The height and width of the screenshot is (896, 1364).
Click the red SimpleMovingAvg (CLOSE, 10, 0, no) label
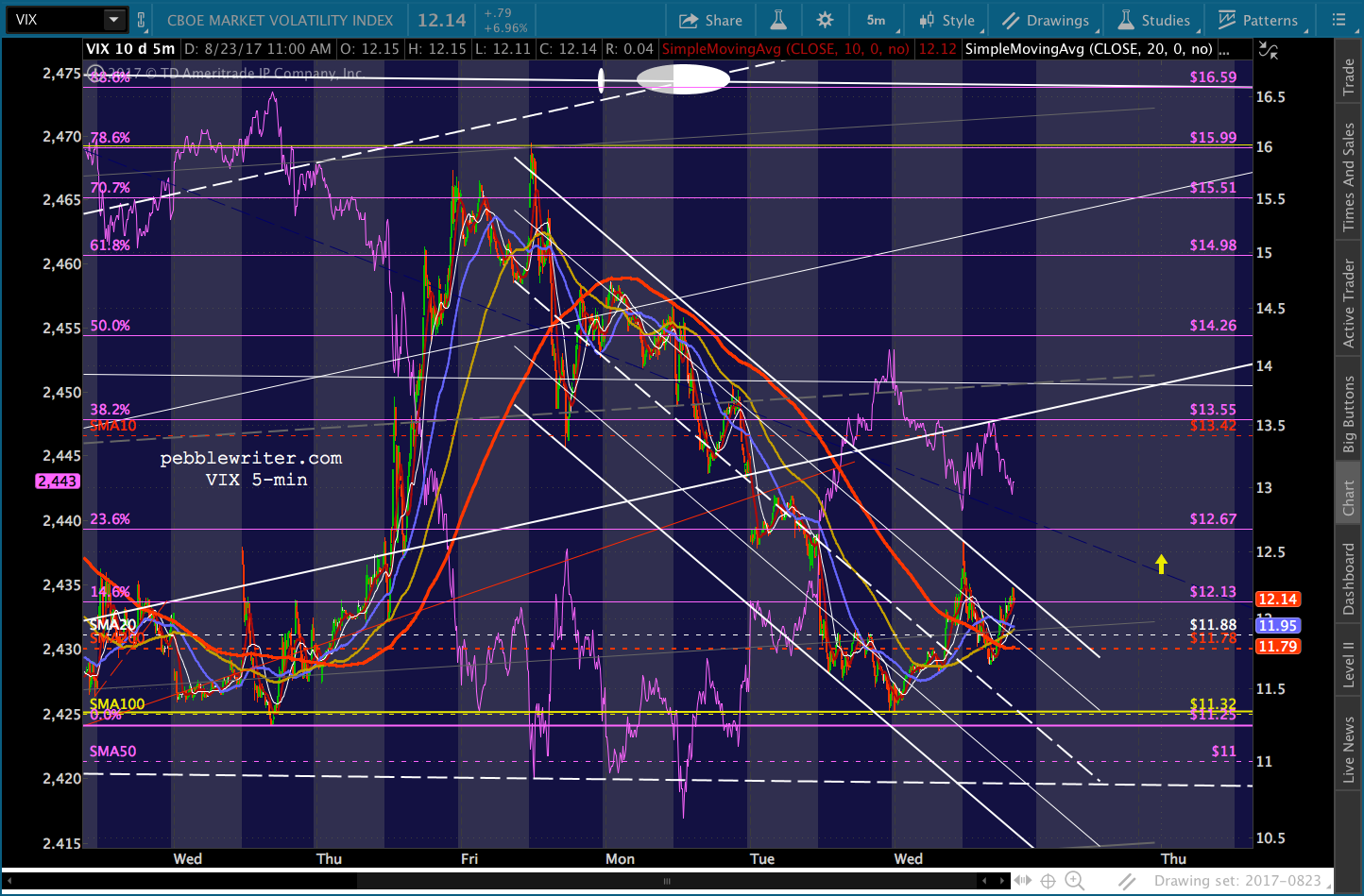[x=786, y=49]
